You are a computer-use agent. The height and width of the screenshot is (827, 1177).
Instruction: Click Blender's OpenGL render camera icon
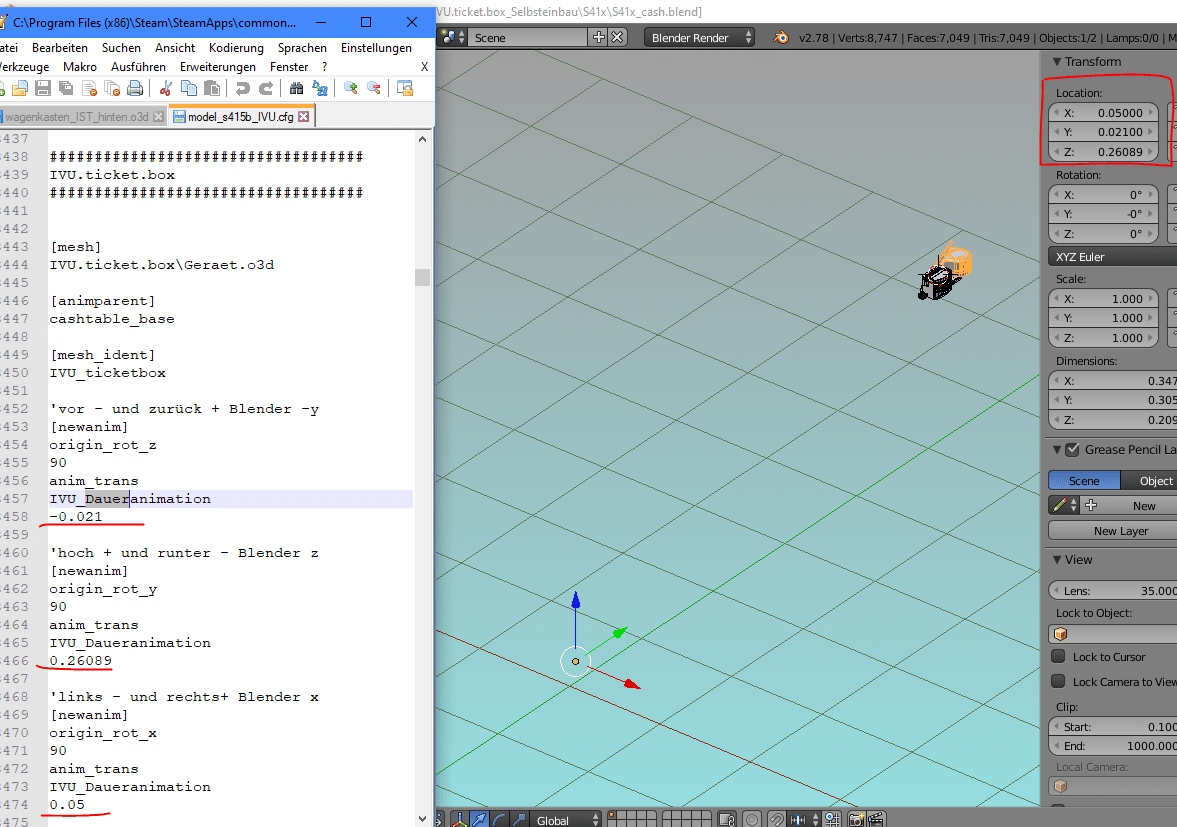click(856, 820)
